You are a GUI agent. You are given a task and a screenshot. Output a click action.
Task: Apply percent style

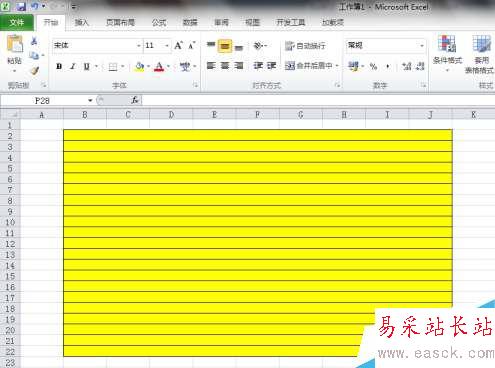click(373, 66)
